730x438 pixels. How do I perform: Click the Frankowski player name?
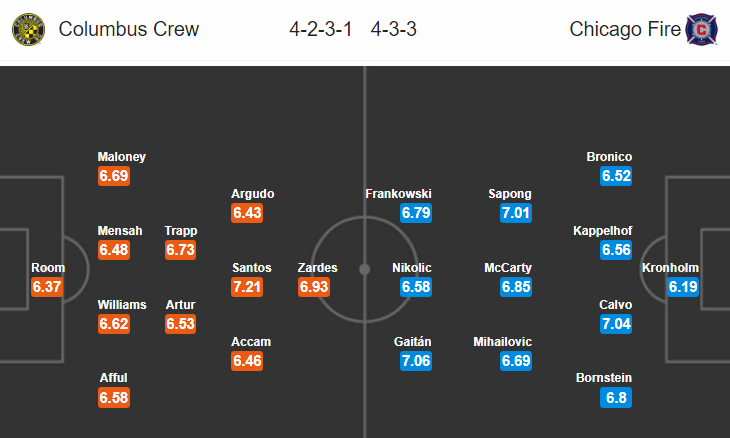coord(398,194)
